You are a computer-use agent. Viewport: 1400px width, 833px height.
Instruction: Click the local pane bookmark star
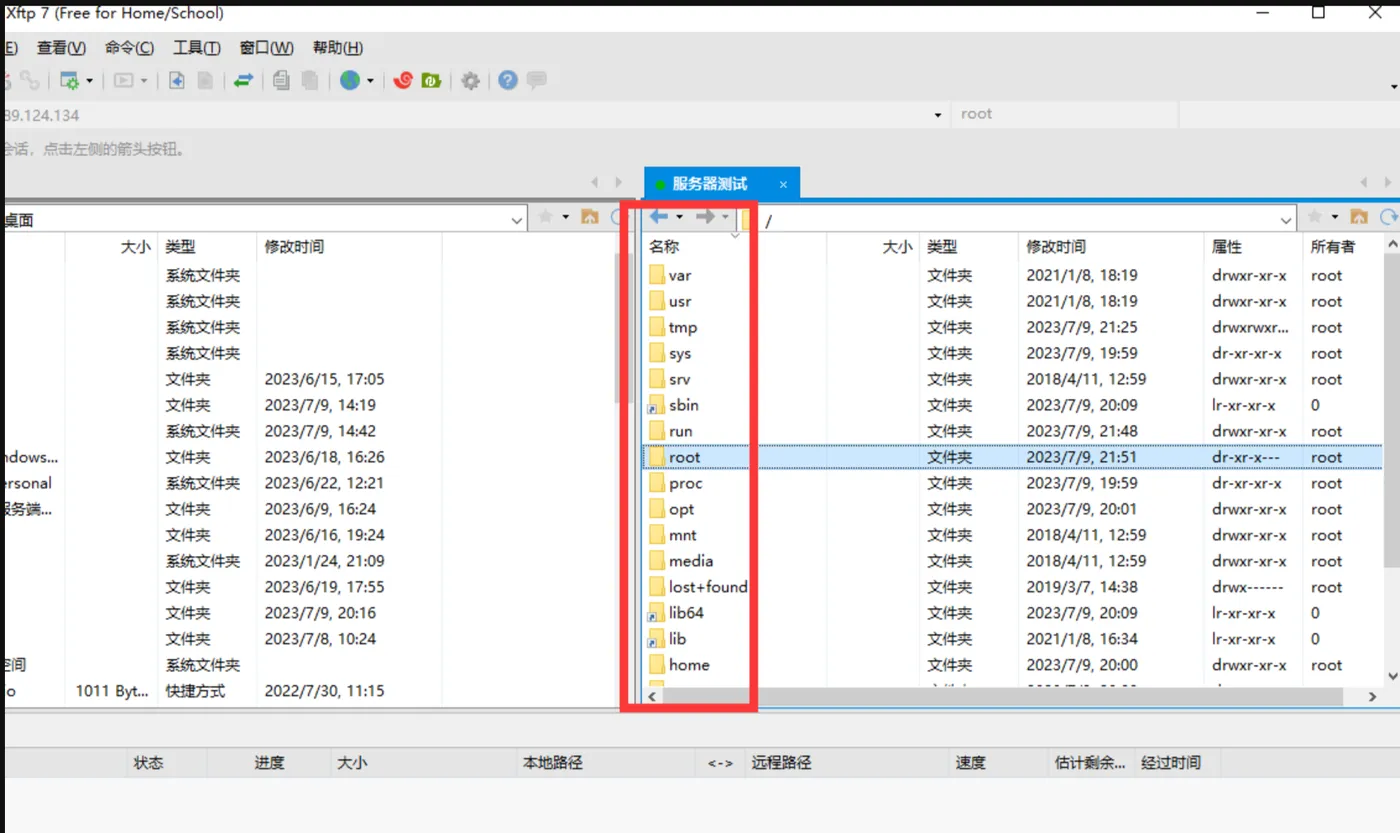pos(545,217)
